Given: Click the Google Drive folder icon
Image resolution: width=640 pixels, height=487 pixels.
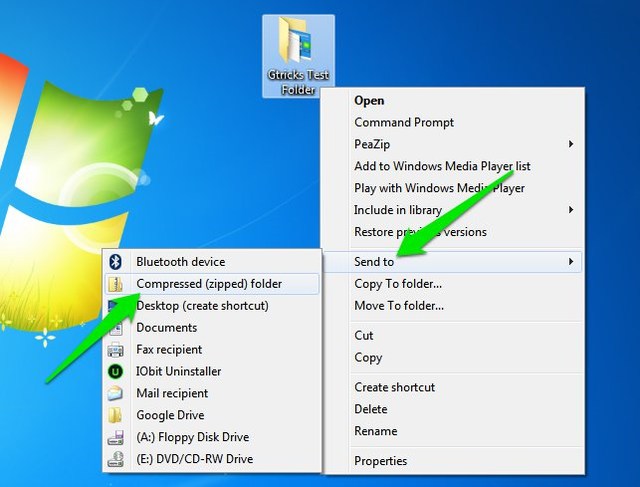Looking at the screenshot, I should pos(116,415).
